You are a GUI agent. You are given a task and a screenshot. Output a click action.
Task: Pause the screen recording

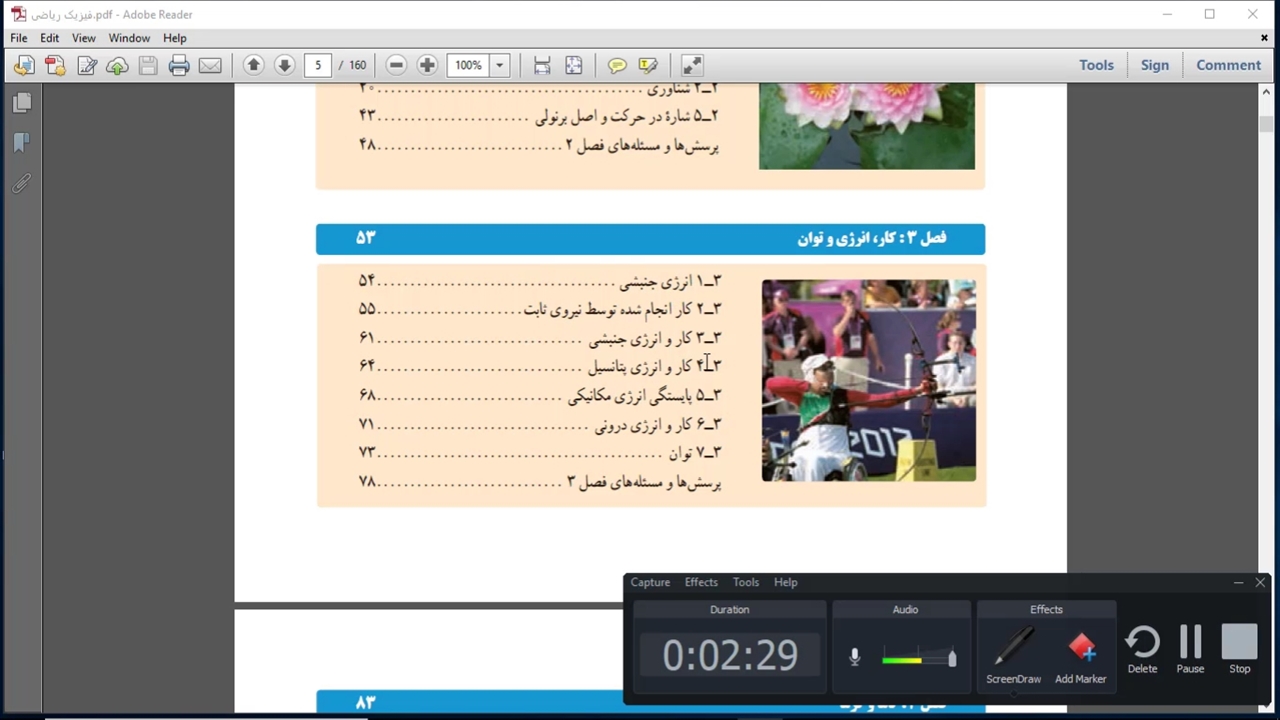click(x=1190, y=649)
